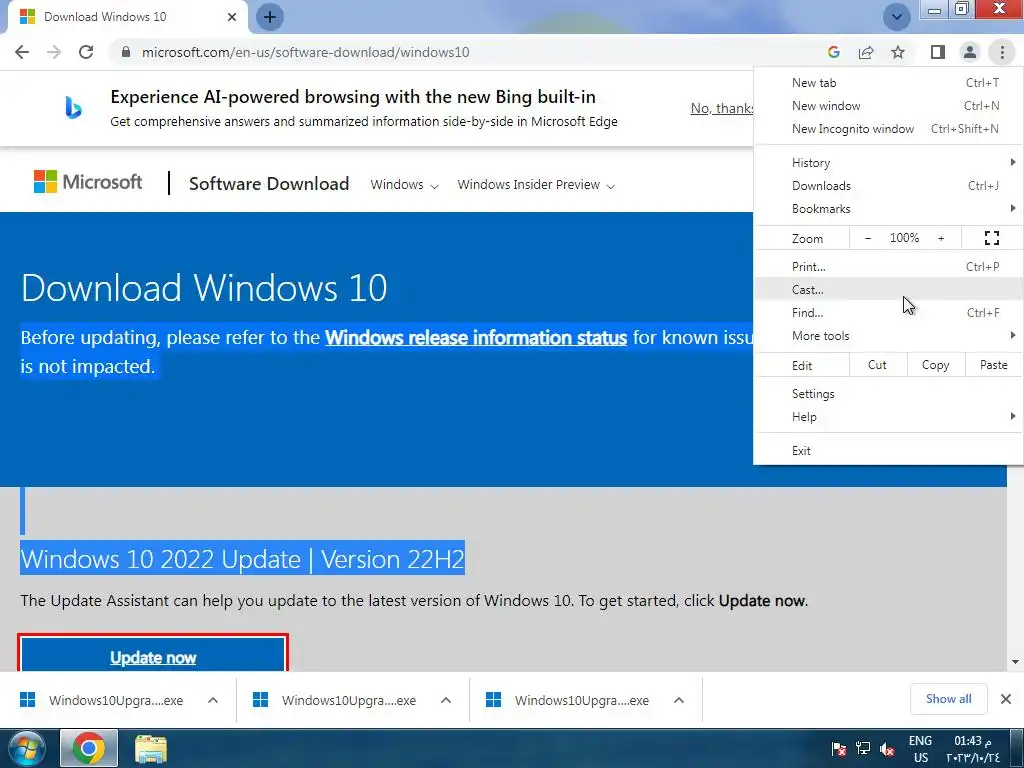The height and width of the screenshot is (768, 1024).
Task: Close the Download Windows 10 tab
Action: (x=232, y=17)
